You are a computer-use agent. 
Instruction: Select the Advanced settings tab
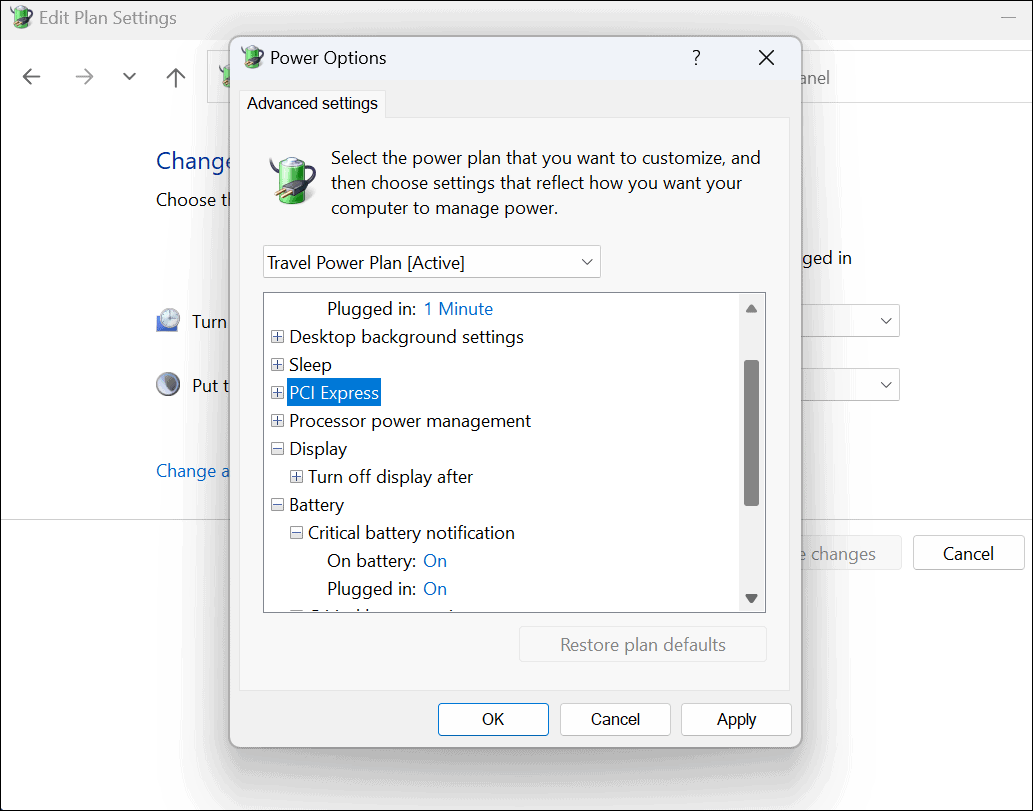point(312,103)
